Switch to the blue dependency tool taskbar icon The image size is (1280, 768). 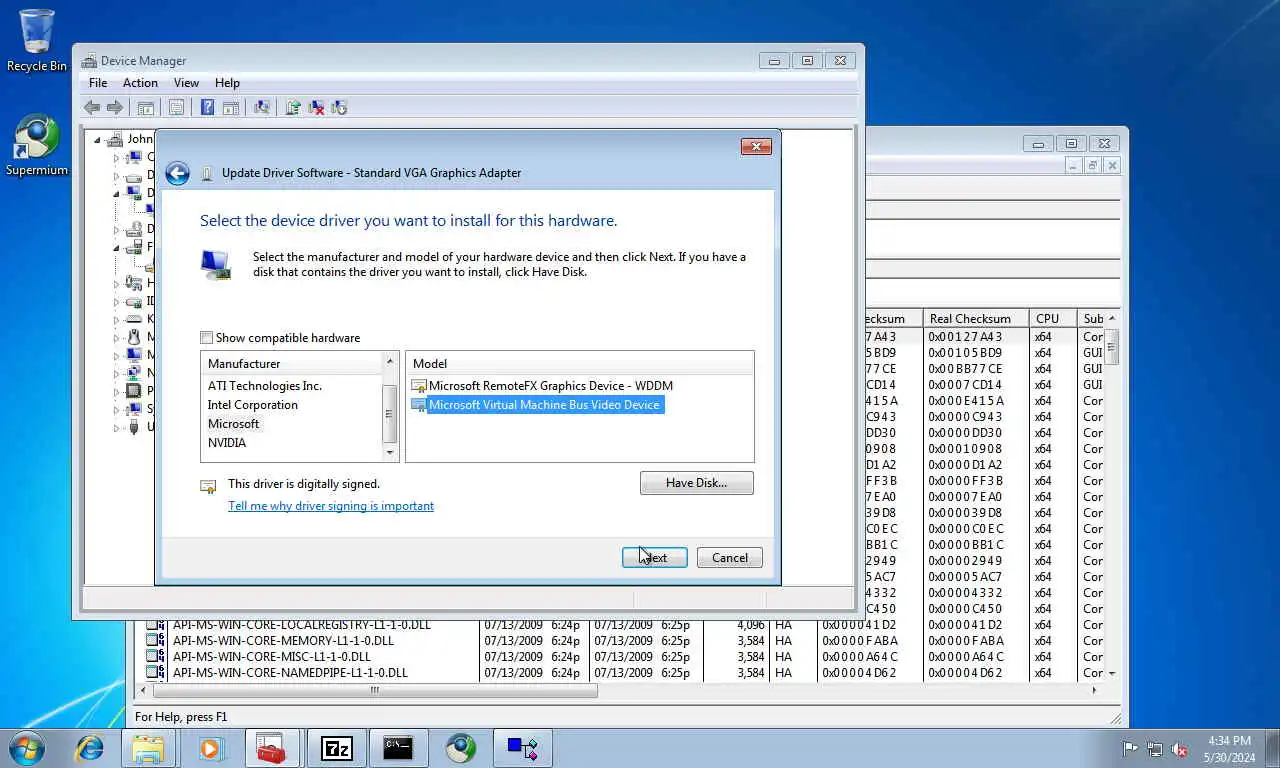[523, 748]
